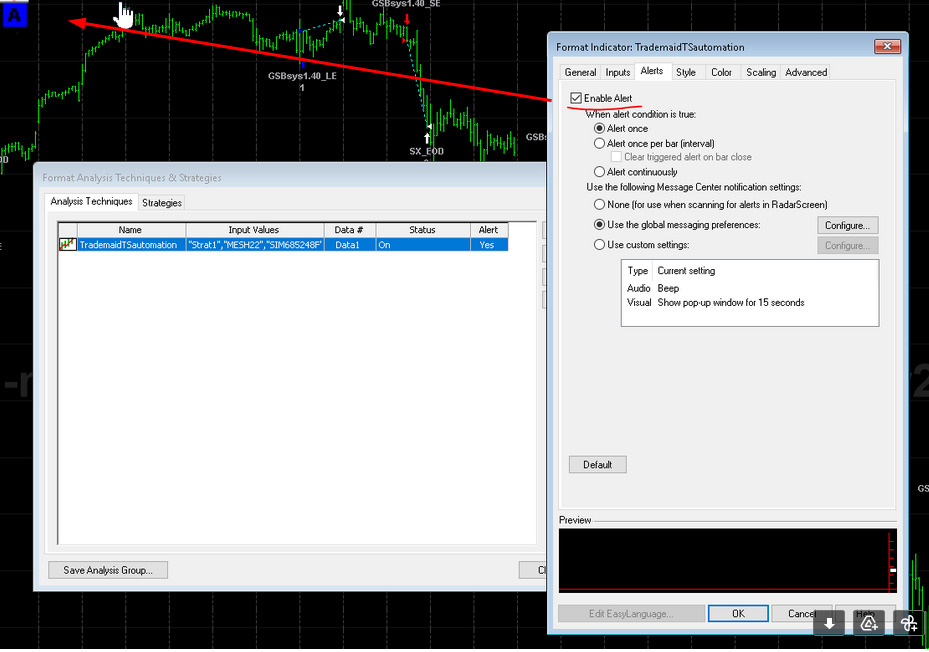Click the TrademaidTSautomation row indicator icon

coord(68,244)
